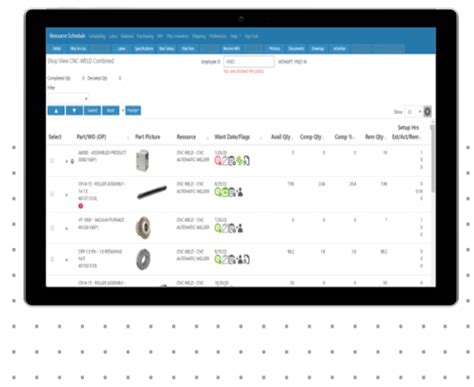474x387 pixels.
Task: Click the Pictures toolbar button
Action: coord(275,49)
